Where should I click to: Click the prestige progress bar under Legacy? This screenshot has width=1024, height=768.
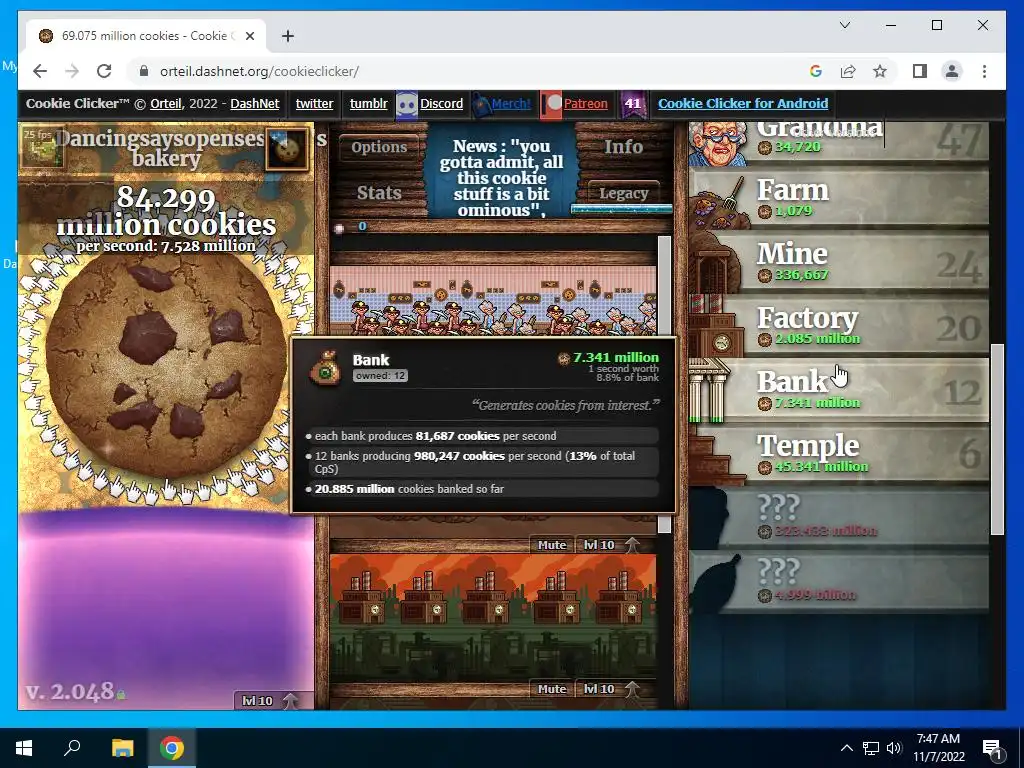(622, 210)
